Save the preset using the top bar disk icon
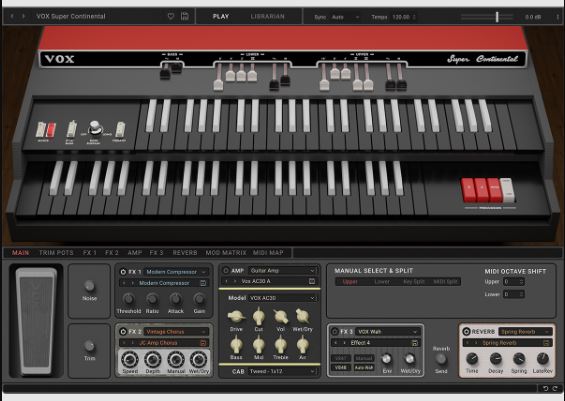Screen dimensions: 565x401 [x=184, y=16]
